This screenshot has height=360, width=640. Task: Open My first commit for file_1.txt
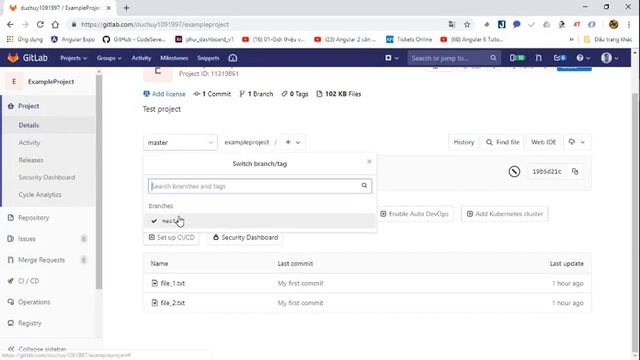(x=300, y=283)
